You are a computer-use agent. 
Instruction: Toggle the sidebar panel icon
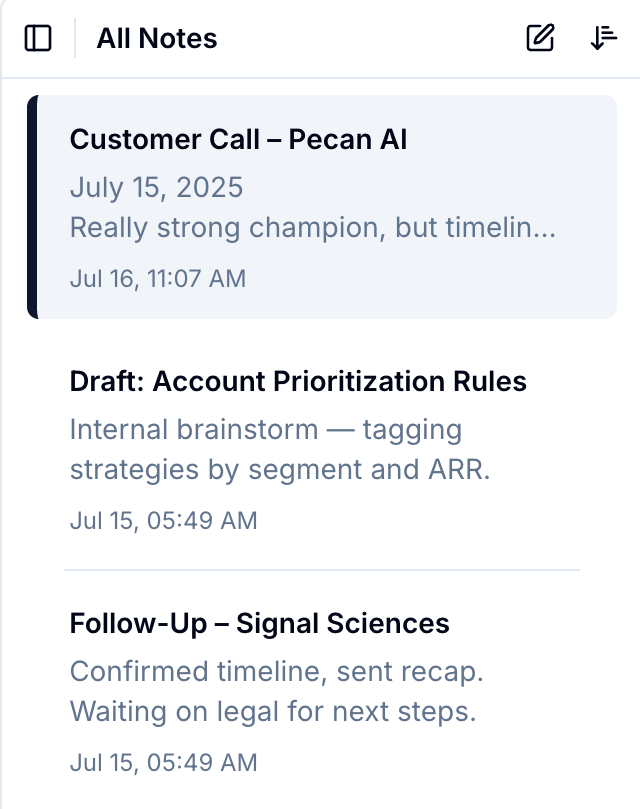38,39
